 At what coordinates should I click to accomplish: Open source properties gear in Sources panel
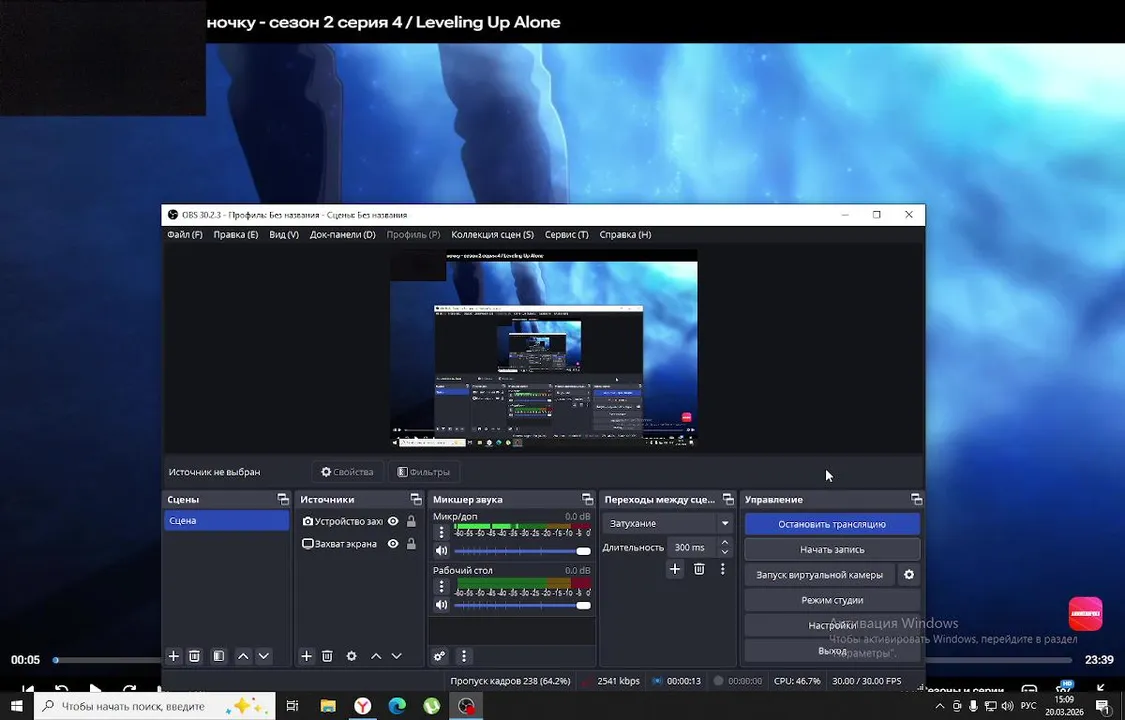[352, 656]
